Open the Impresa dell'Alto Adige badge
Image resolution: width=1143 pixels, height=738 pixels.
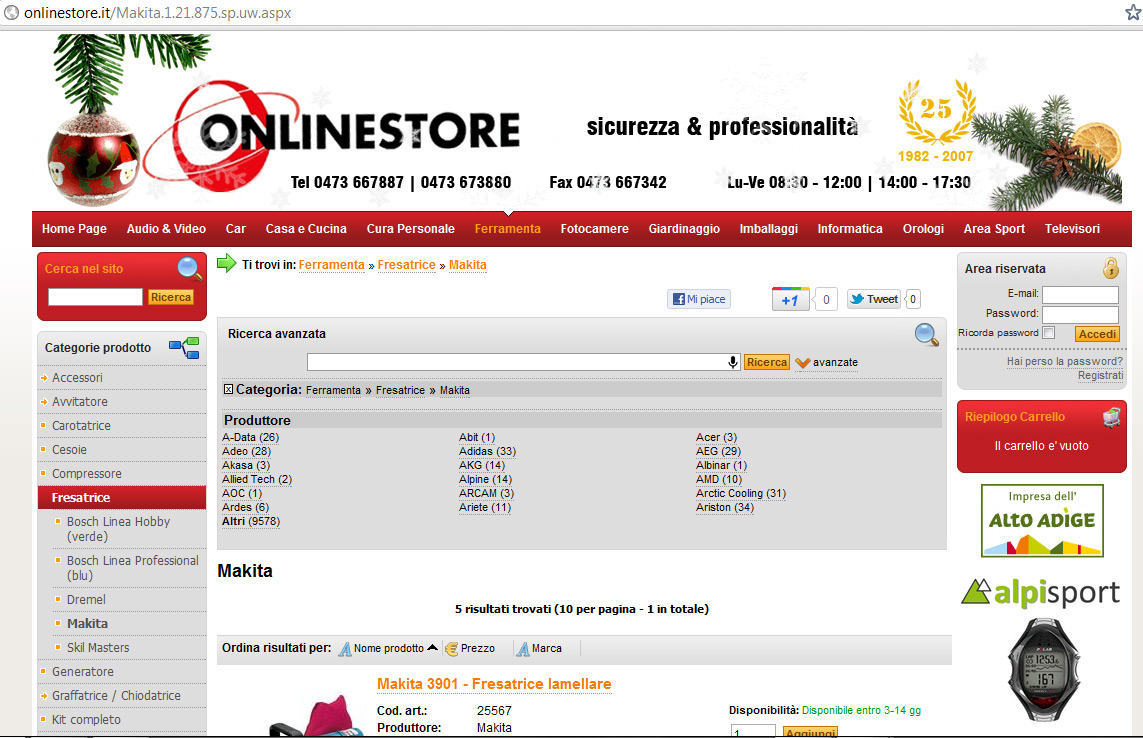click(1042, 521)
